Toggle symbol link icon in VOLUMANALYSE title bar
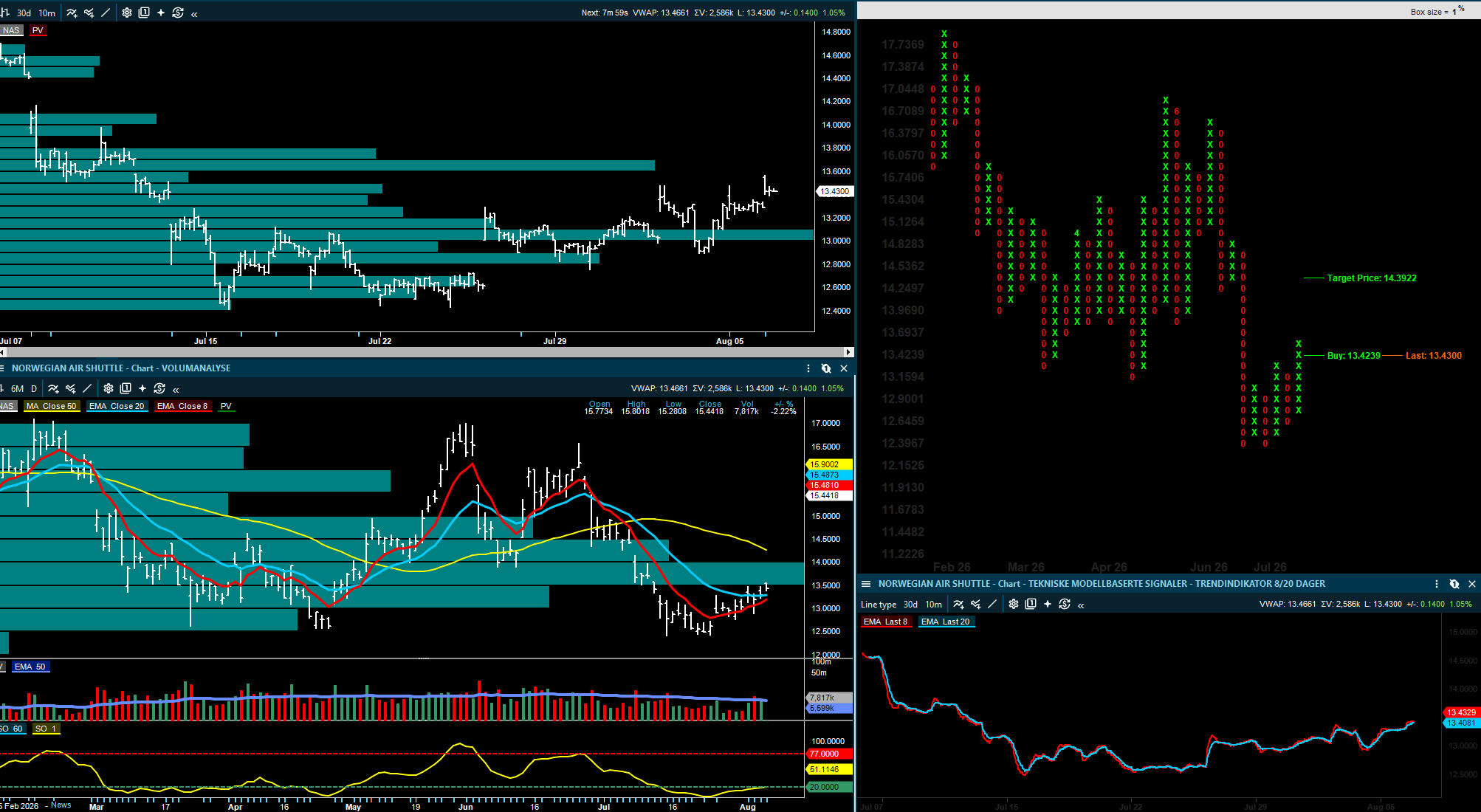1481x812 pixels. 826,368
